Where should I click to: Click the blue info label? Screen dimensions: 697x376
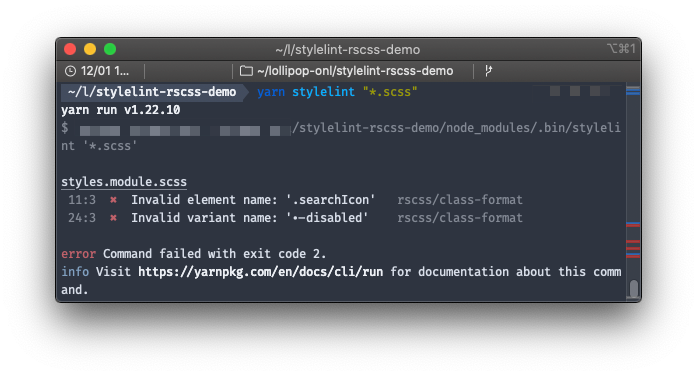point(75,272)
